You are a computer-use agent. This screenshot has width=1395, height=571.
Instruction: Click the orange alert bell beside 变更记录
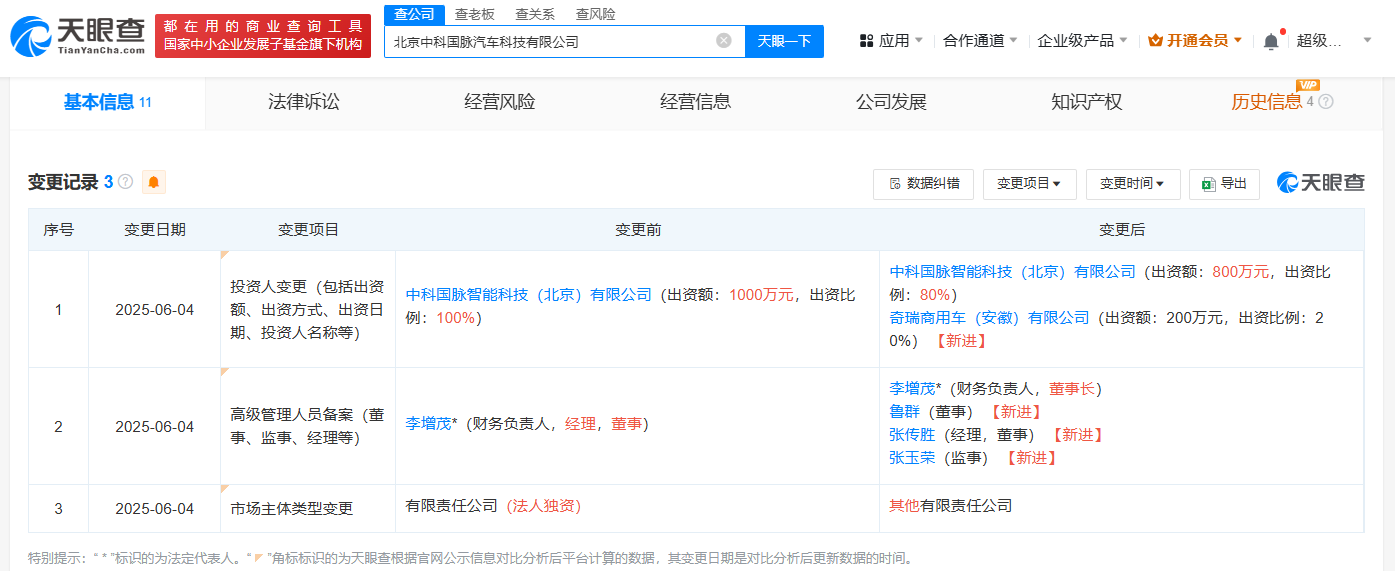154,182
